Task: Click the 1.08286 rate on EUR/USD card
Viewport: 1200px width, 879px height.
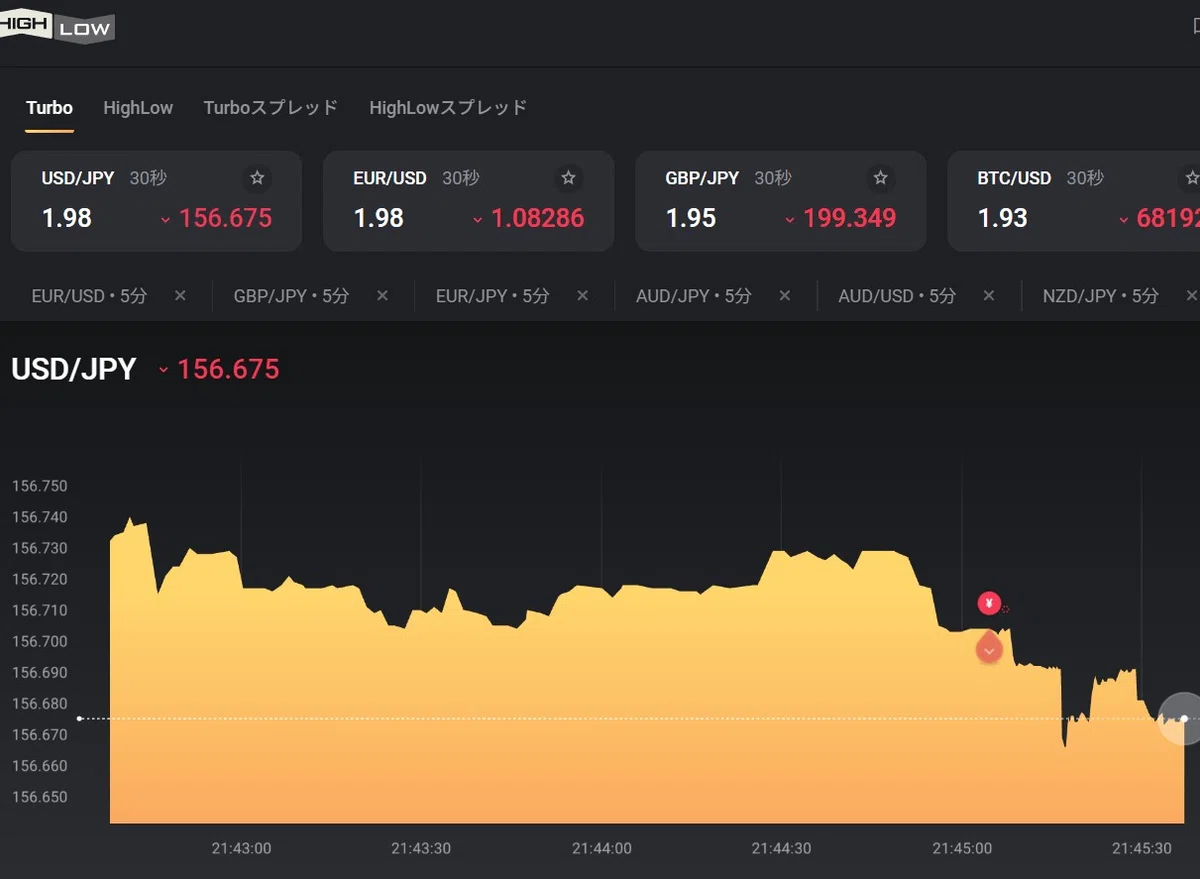Action: tap(537, 218)
